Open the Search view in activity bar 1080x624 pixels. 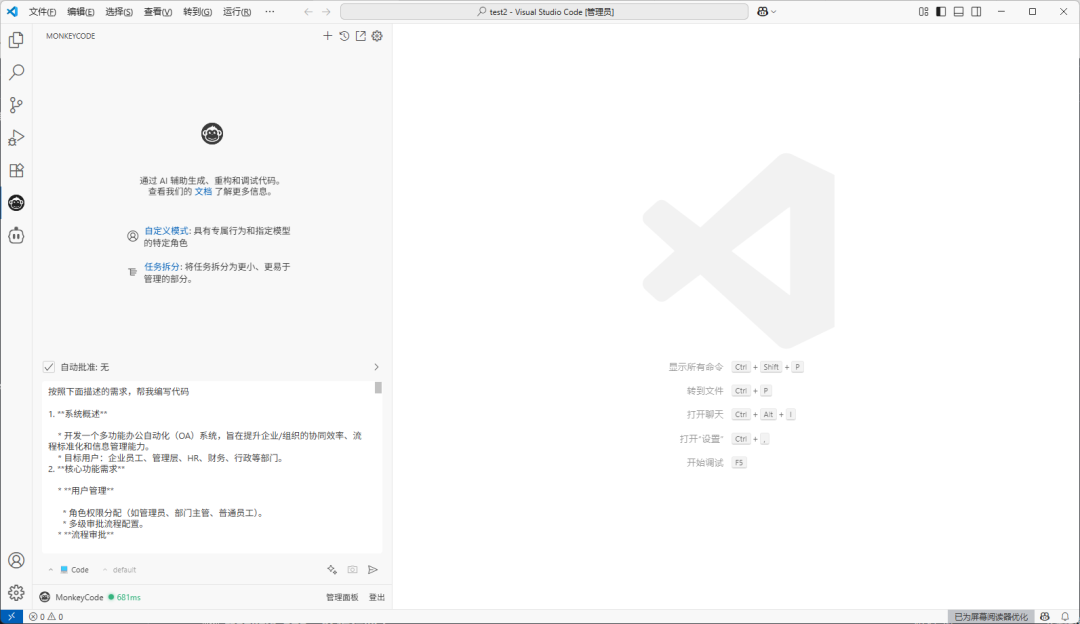[x=17, y=72]
